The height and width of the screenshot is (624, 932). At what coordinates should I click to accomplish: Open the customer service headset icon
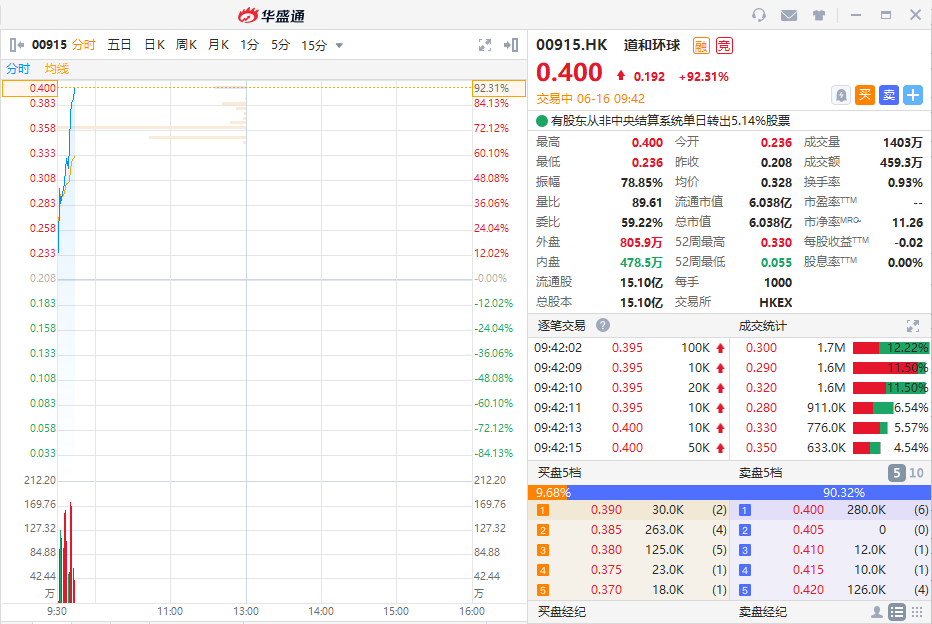pos(759,15)
